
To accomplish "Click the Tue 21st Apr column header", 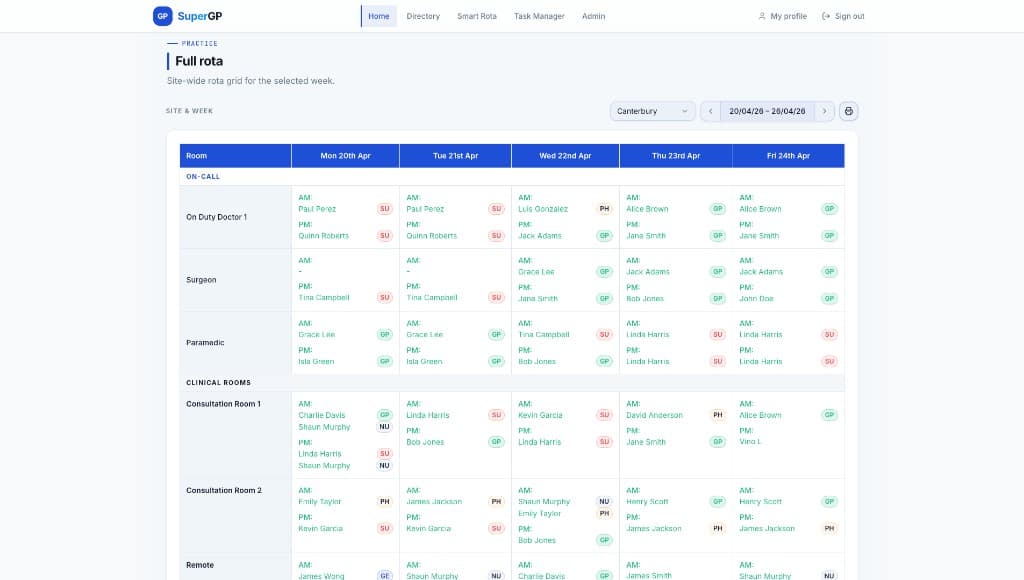I will click(x=455, y=156).
